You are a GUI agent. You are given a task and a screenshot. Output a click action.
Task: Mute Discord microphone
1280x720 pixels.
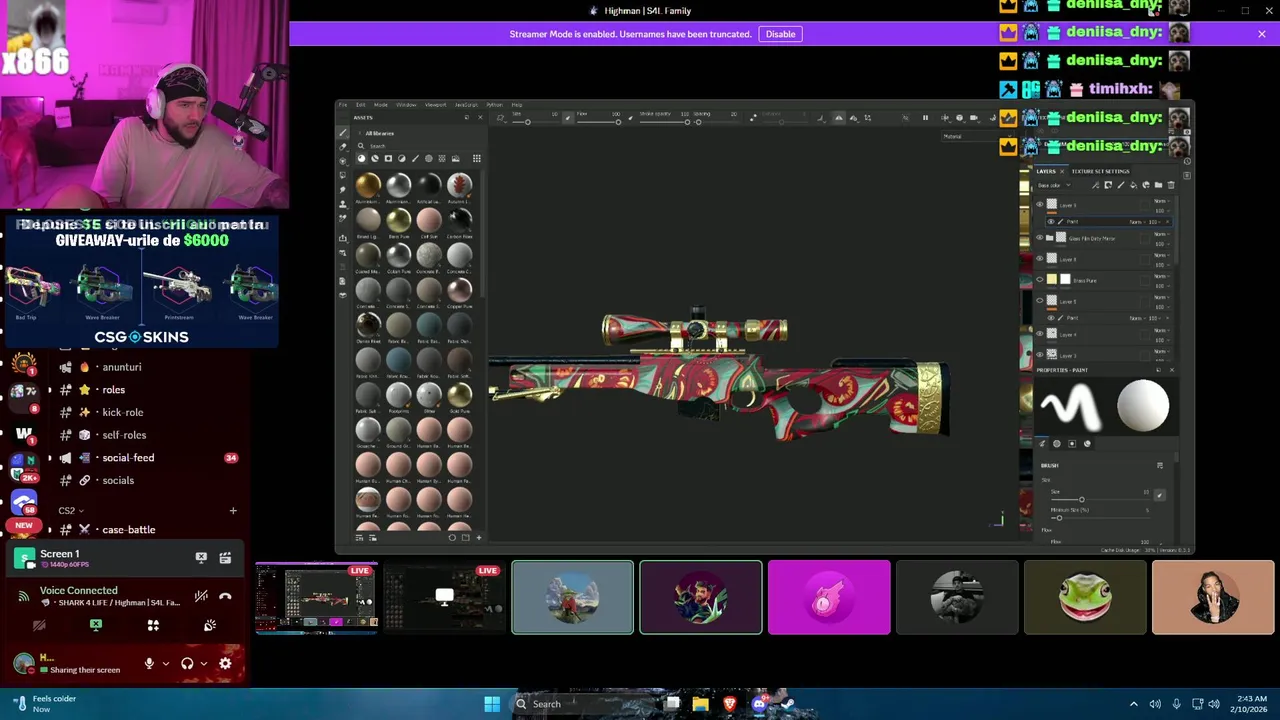pos(149,663)
